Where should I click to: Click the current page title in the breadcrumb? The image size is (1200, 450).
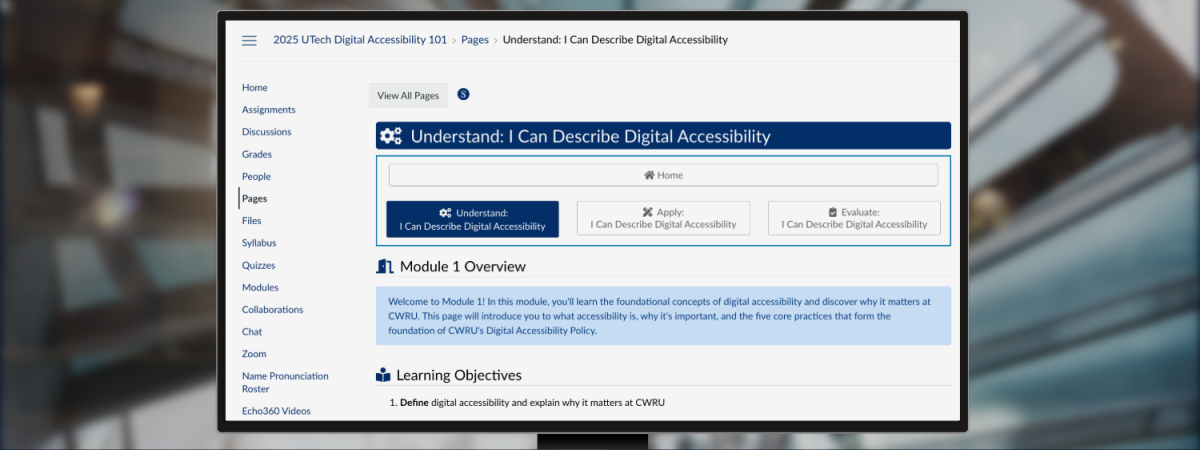tap(615, 40)
